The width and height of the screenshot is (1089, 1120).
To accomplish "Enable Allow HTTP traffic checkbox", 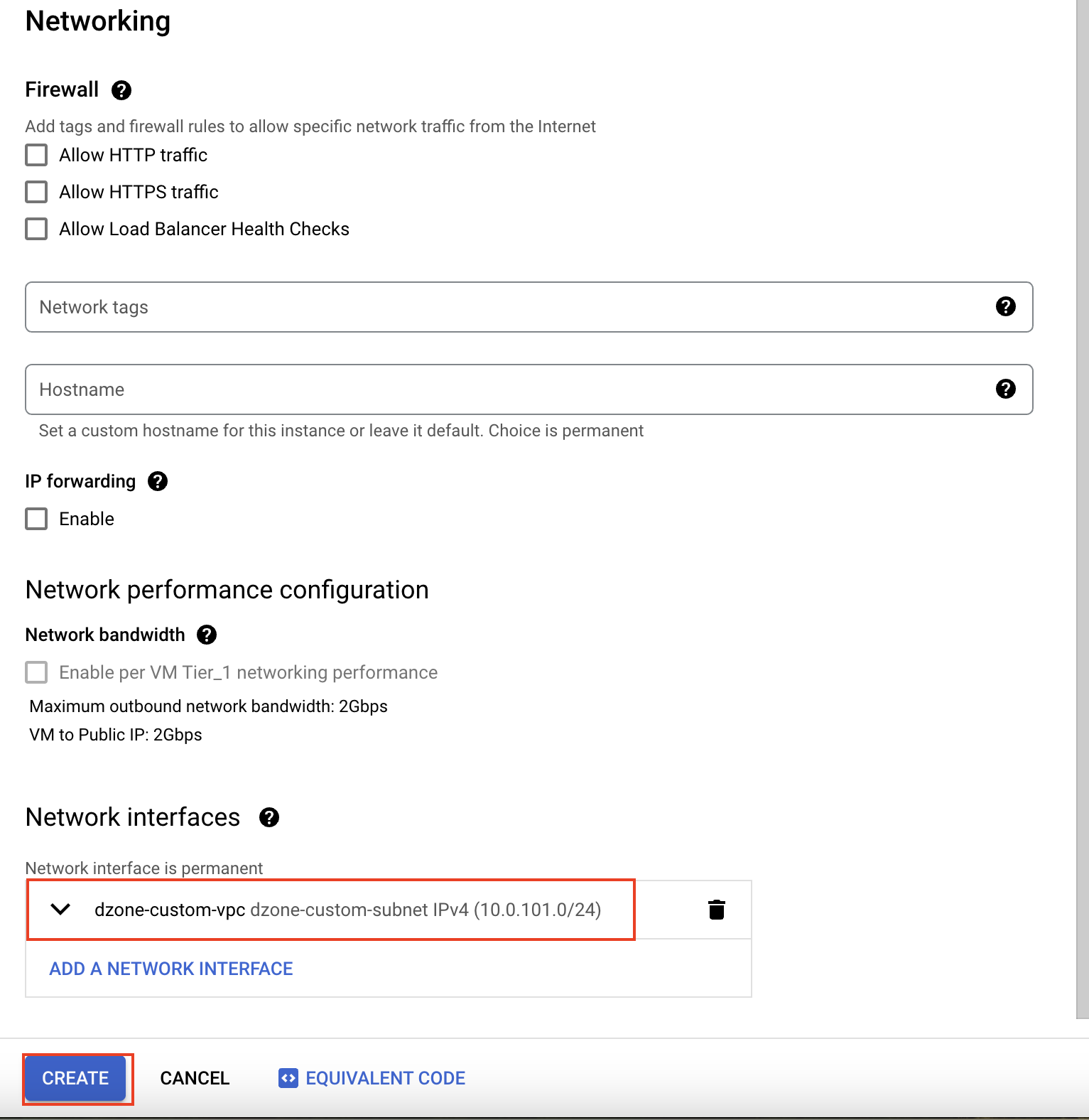I will [x=36, y=155].
